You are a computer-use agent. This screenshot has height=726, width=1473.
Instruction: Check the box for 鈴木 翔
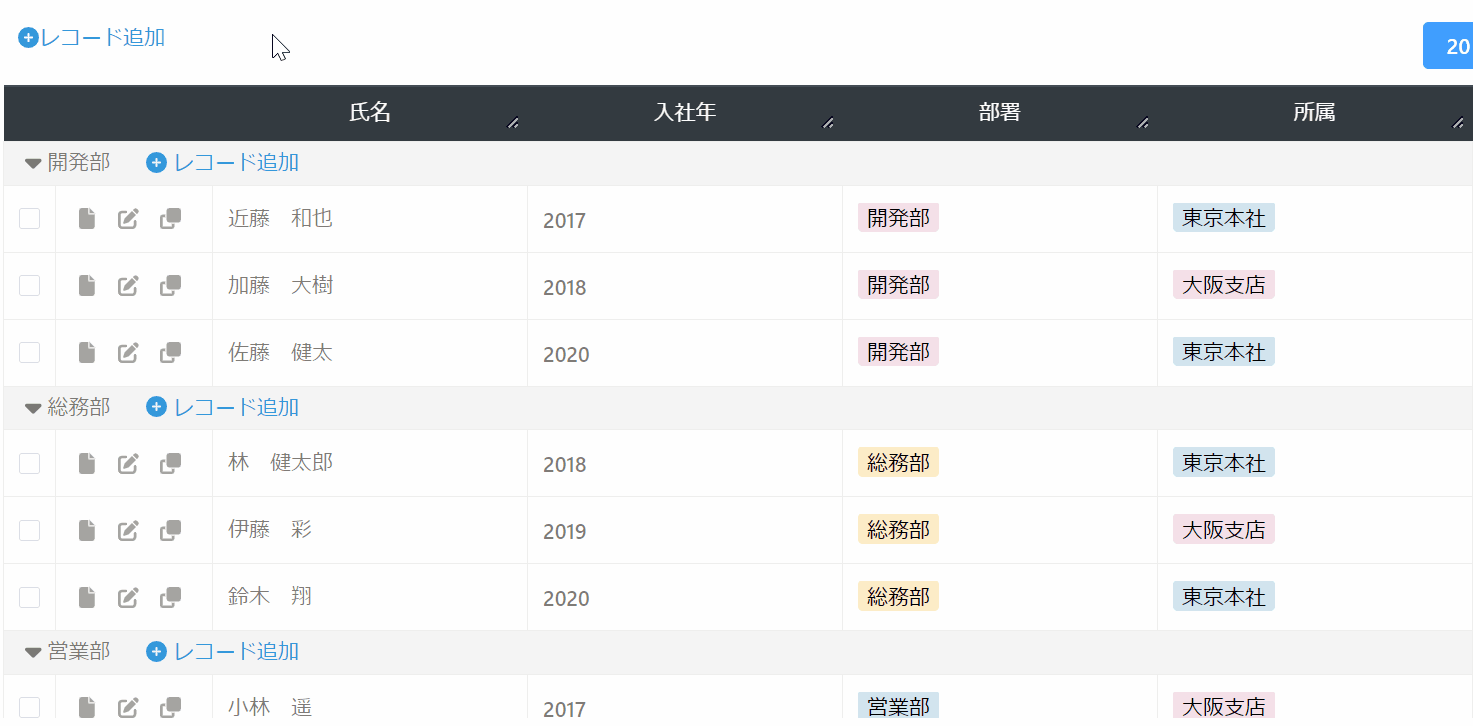(29, 596)
